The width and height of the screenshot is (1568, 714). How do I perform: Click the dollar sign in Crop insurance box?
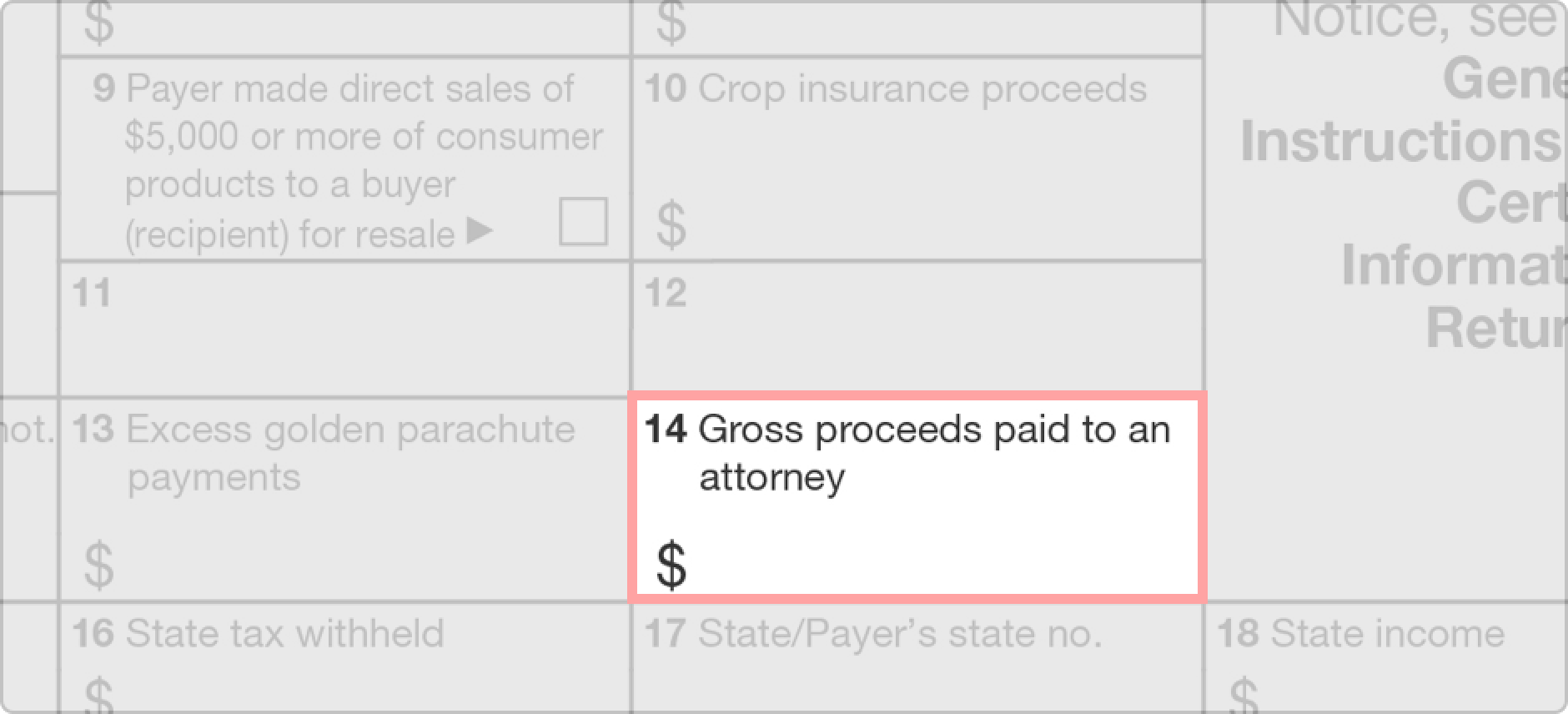pos(671,224)
